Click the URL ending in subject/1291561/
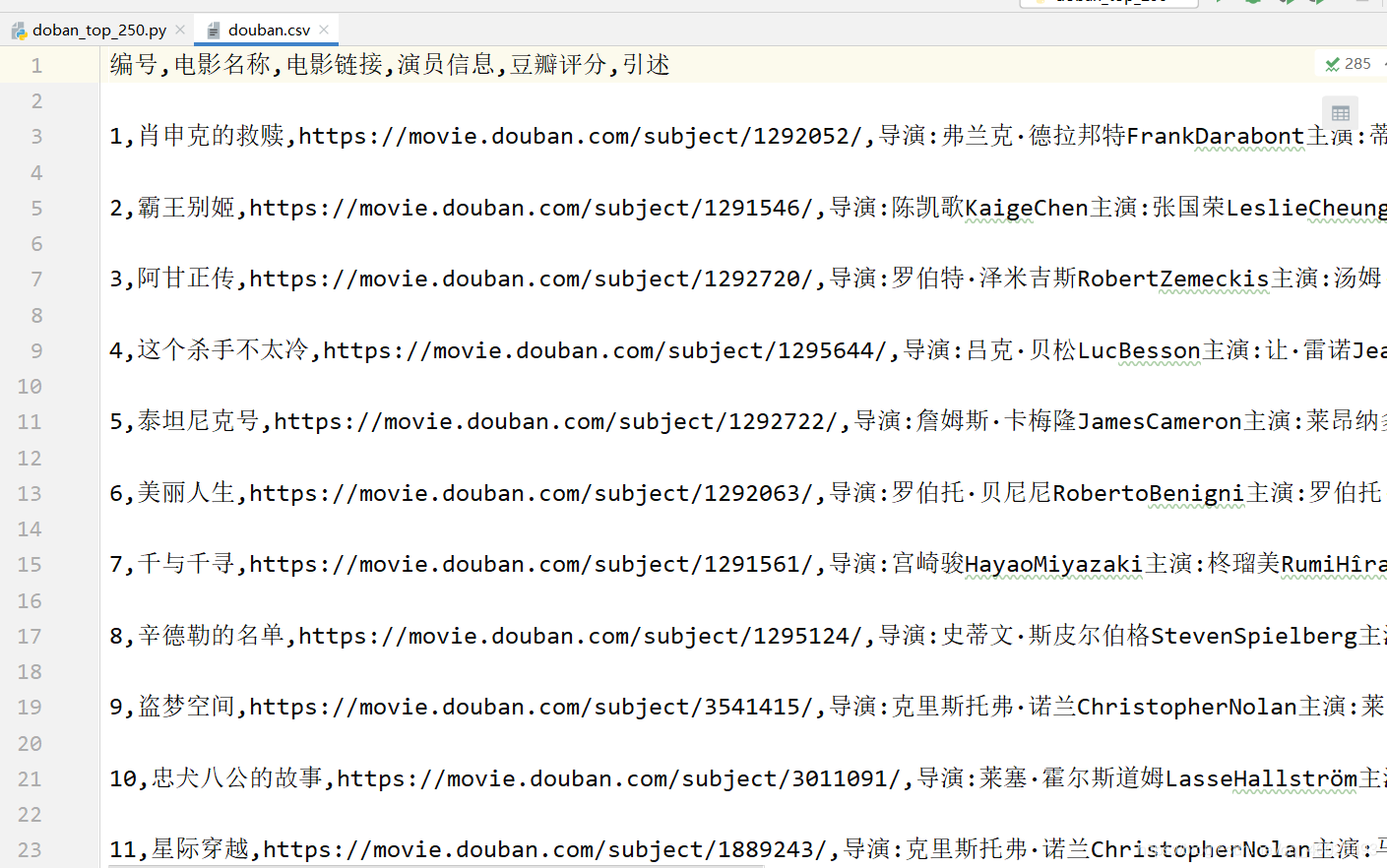 click(x=532, y=564)
